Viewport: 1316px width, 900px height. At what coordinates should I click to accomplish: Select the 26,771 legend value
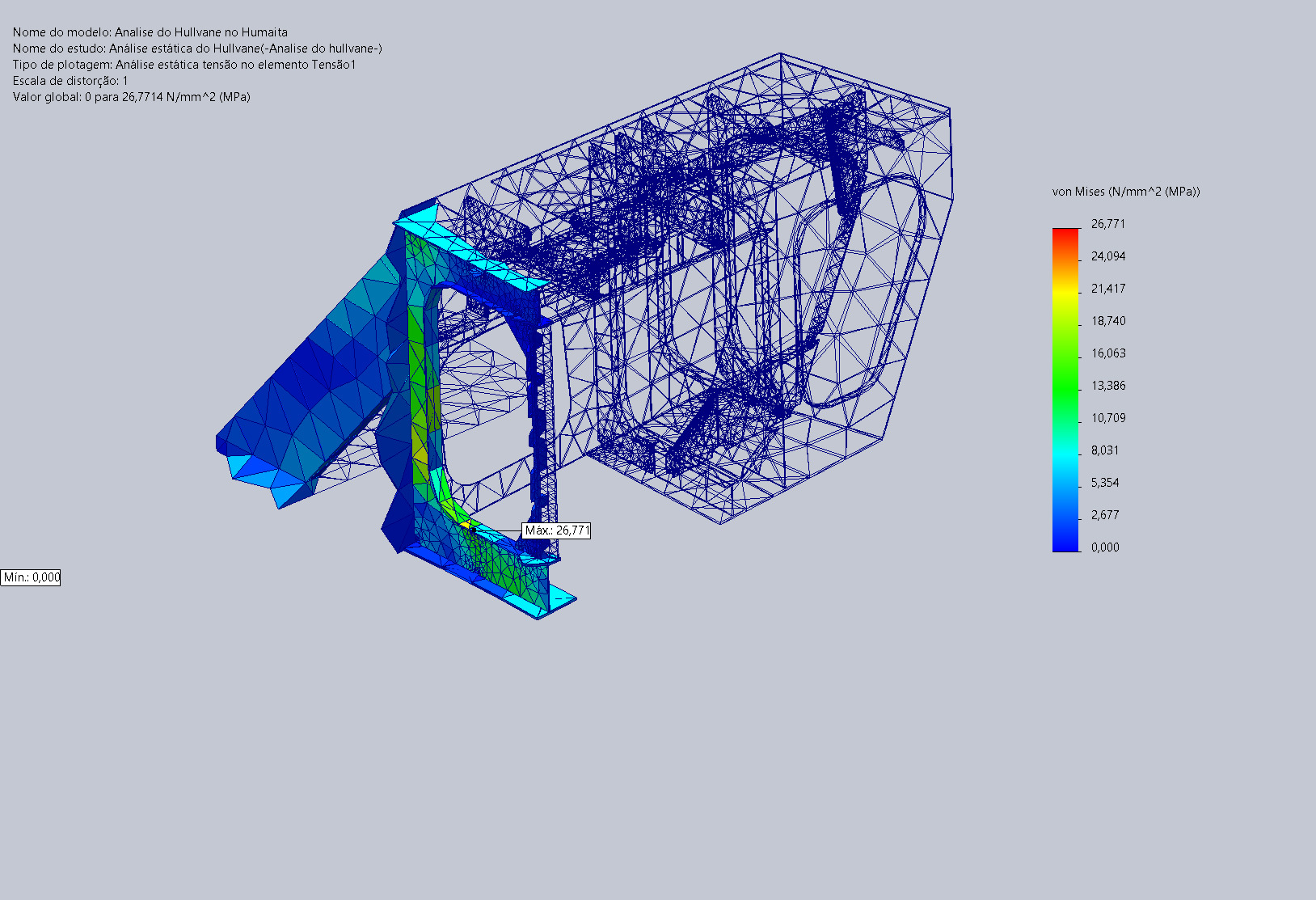(1107, 224)
